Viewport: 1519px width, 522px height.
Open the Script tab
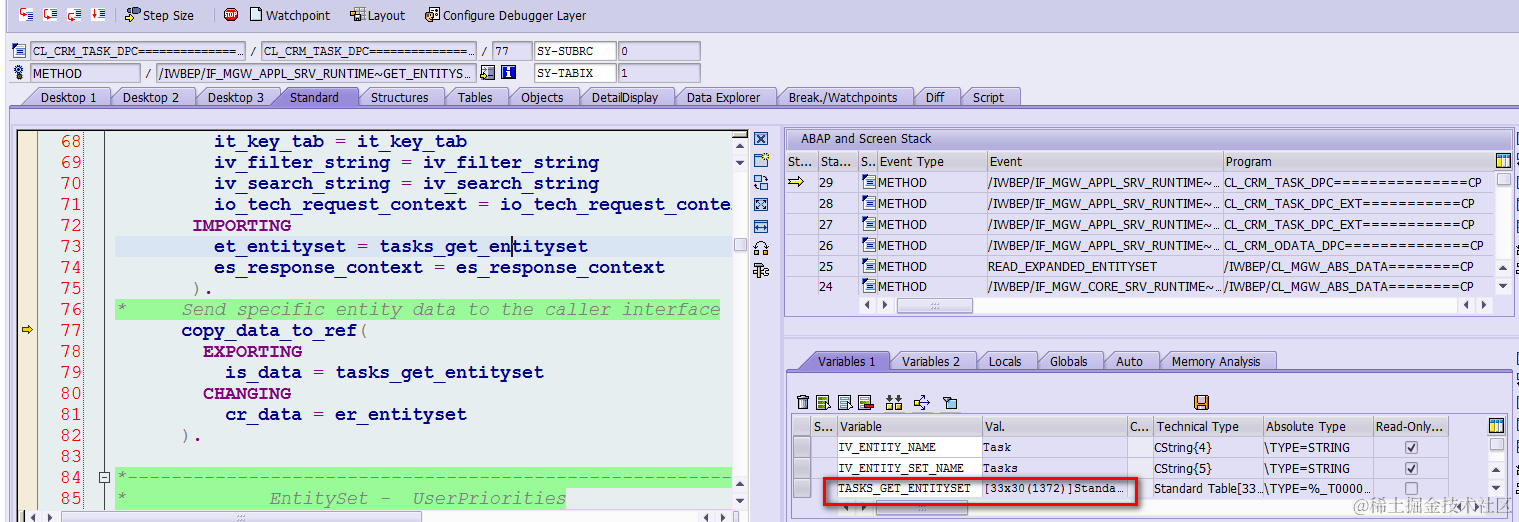point(988,97)
